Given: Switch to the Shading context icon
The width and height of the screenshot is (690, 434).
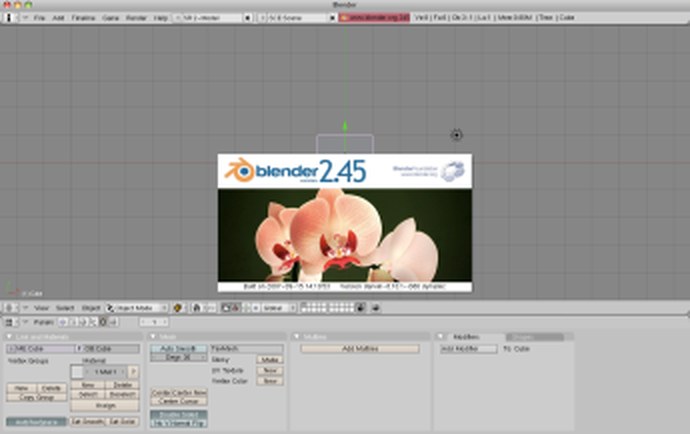Looking at the screenshot, I should [83, 323].
